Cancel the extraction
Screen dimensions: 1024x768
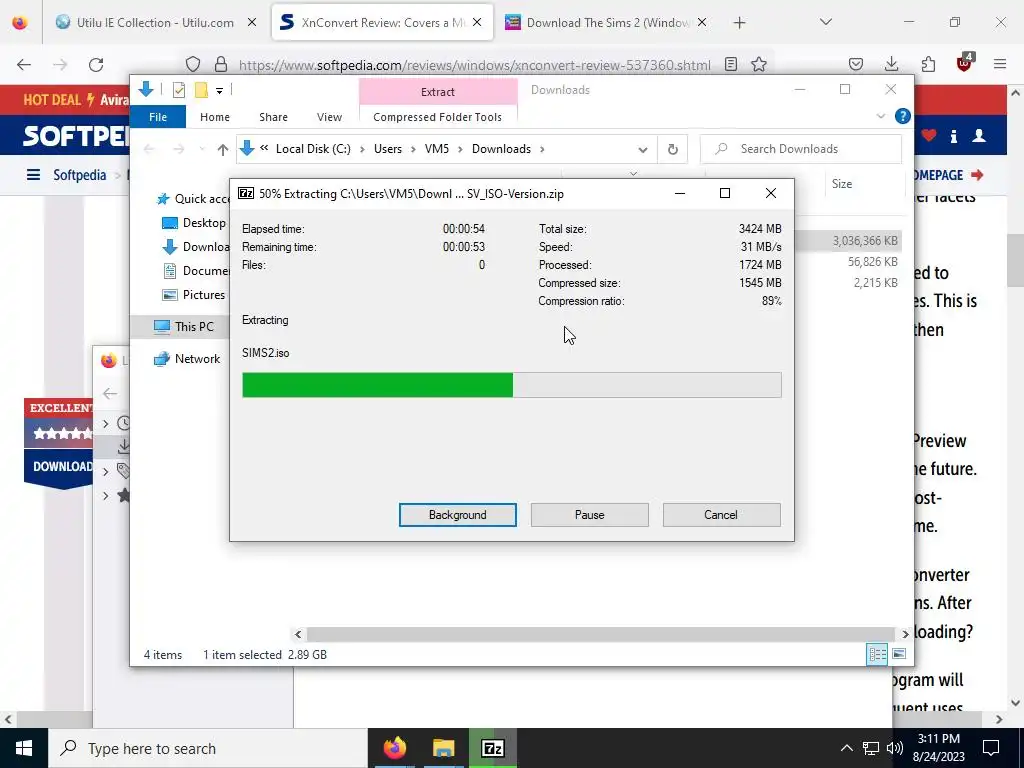[721, 515]
